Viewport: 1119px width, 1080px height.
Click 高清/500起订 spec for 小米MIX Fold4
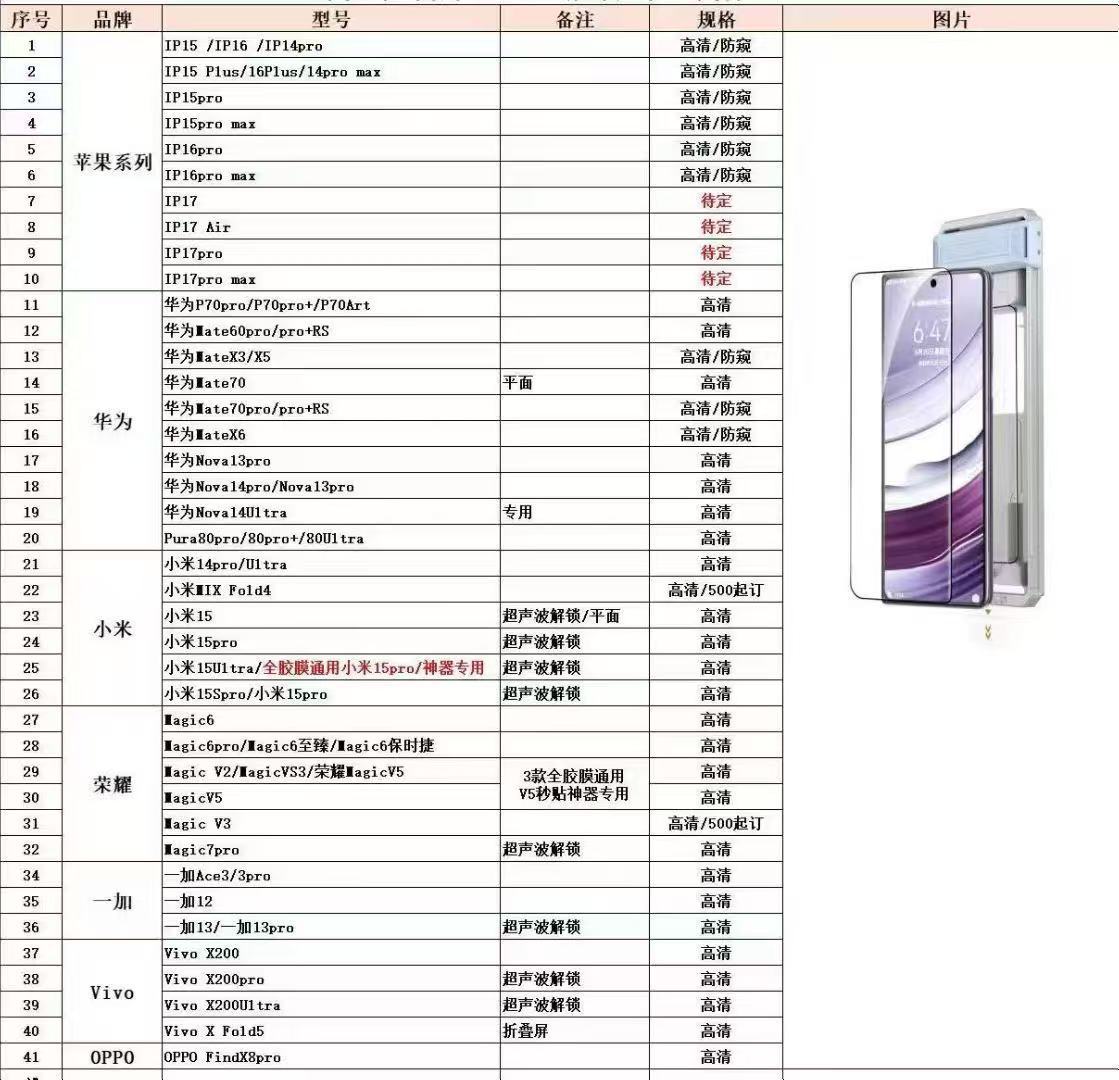pos(716,590)
